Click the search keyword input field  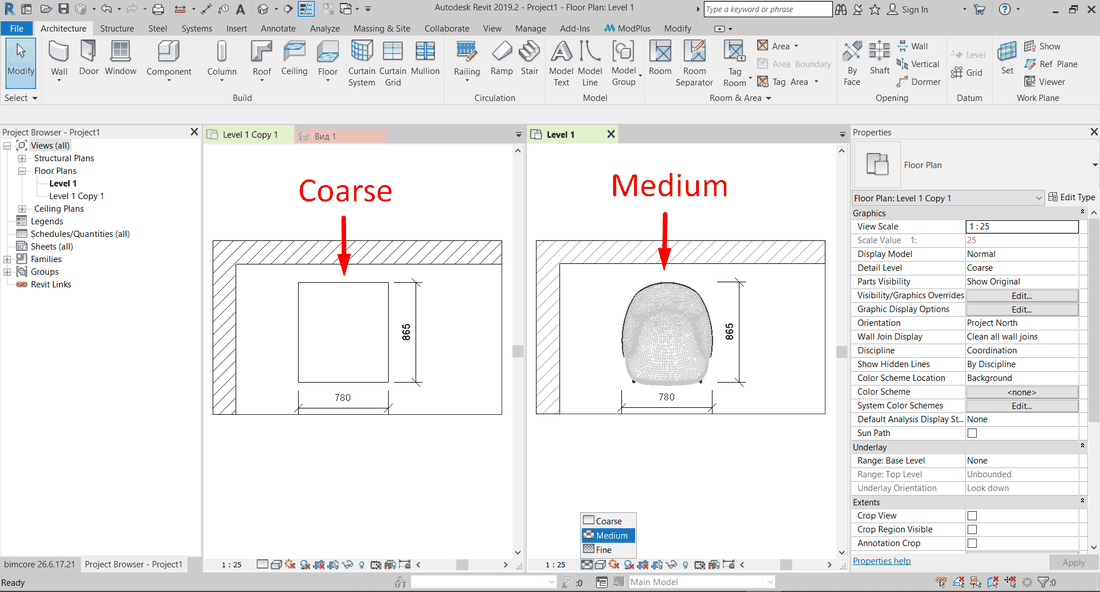(x=767, y=10)
